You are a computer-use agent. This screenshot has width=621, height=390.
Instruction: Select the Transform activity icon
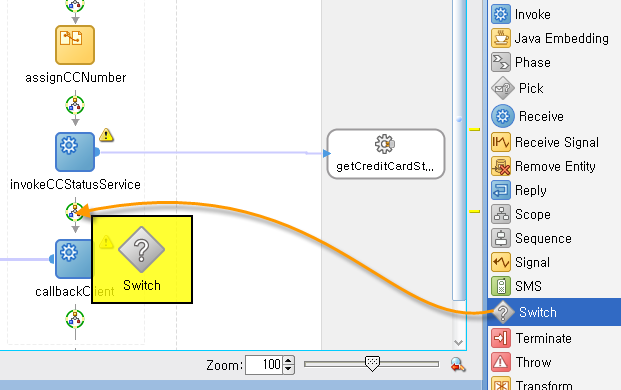(501, 383)
